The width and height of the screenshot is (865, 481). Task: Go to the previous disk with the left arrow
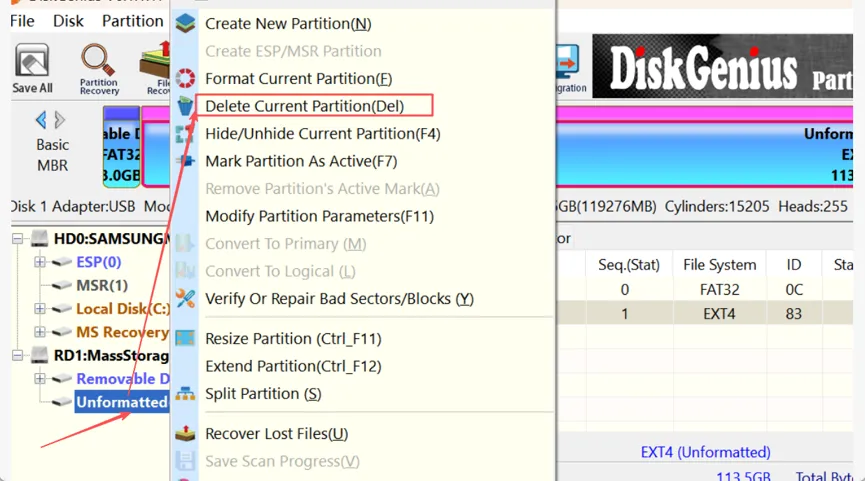[x=41, y=120]
